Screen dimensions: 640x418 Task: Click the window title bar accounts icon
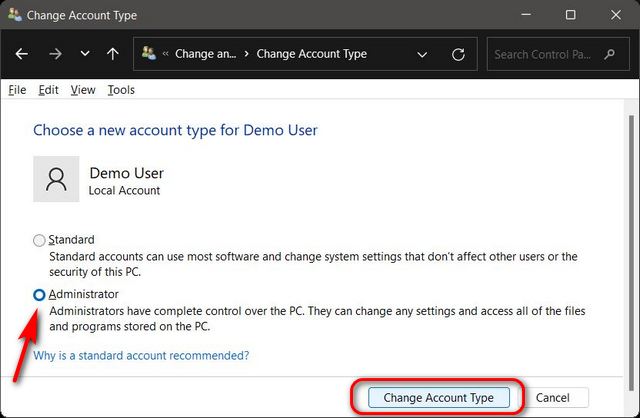(x=14, y=15)
